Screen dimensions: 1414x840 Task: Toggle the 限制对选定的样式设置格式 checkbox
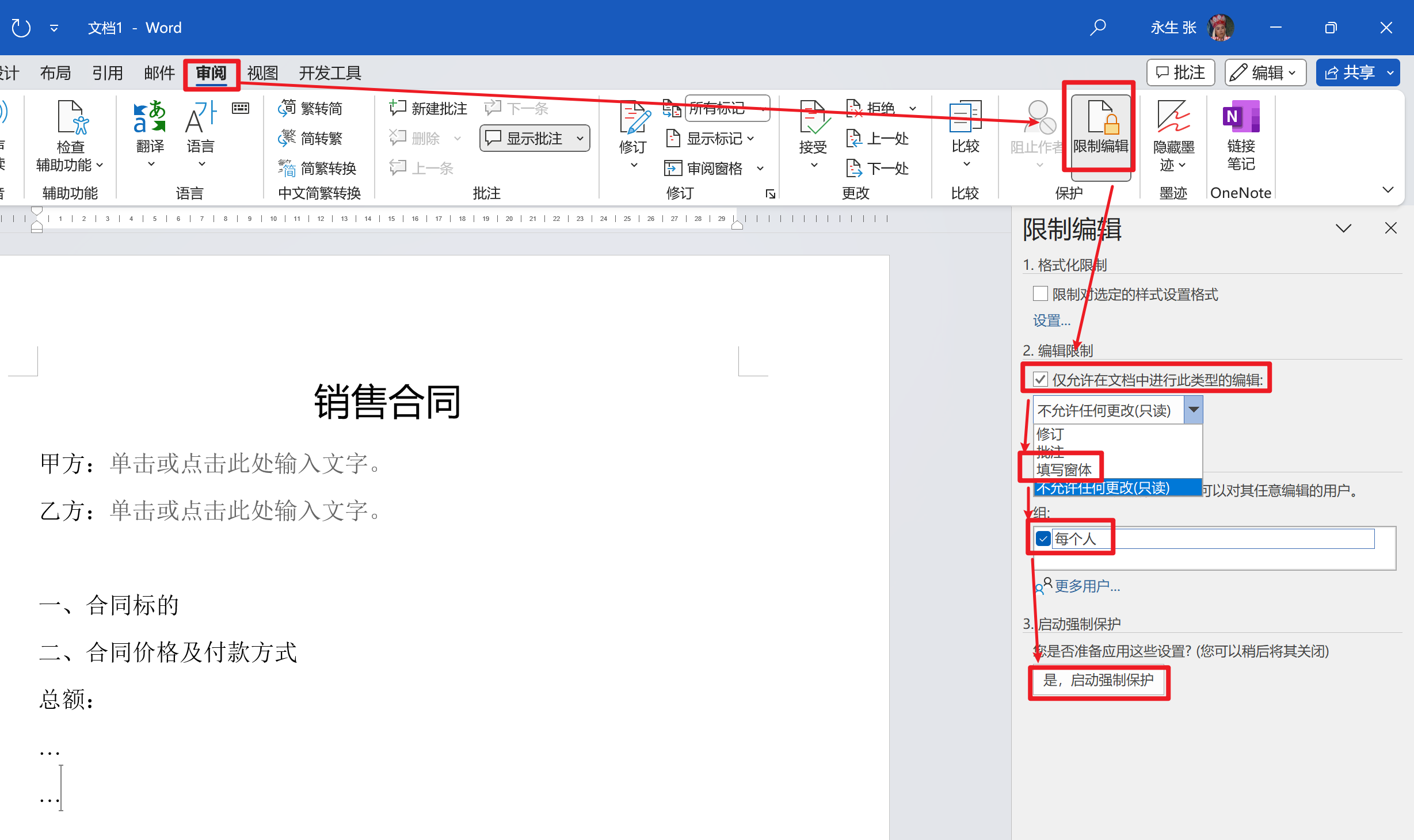point(1040,294)
